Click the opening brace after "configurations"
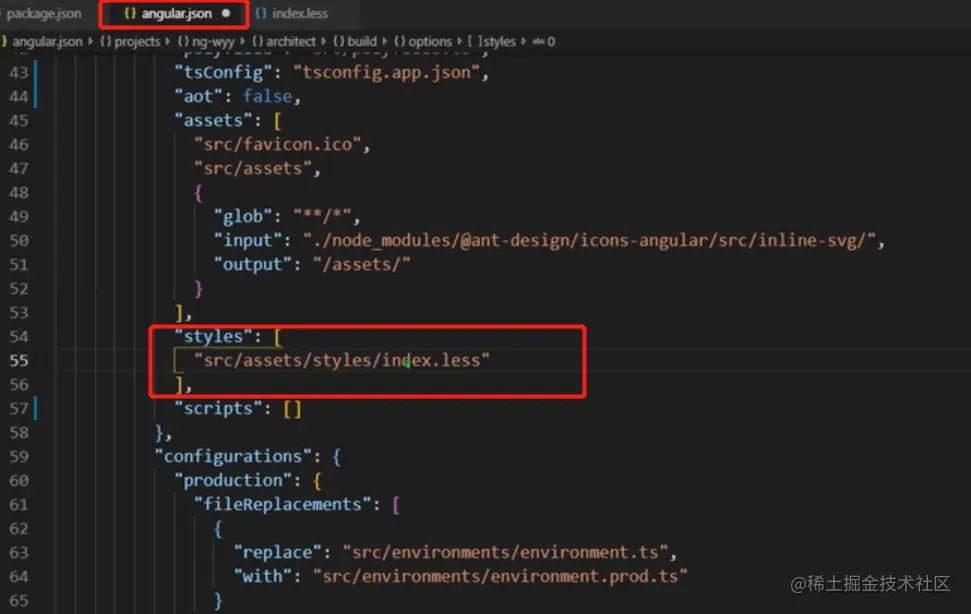Screen dimensions: 971x614 click(x=337, y=457)
